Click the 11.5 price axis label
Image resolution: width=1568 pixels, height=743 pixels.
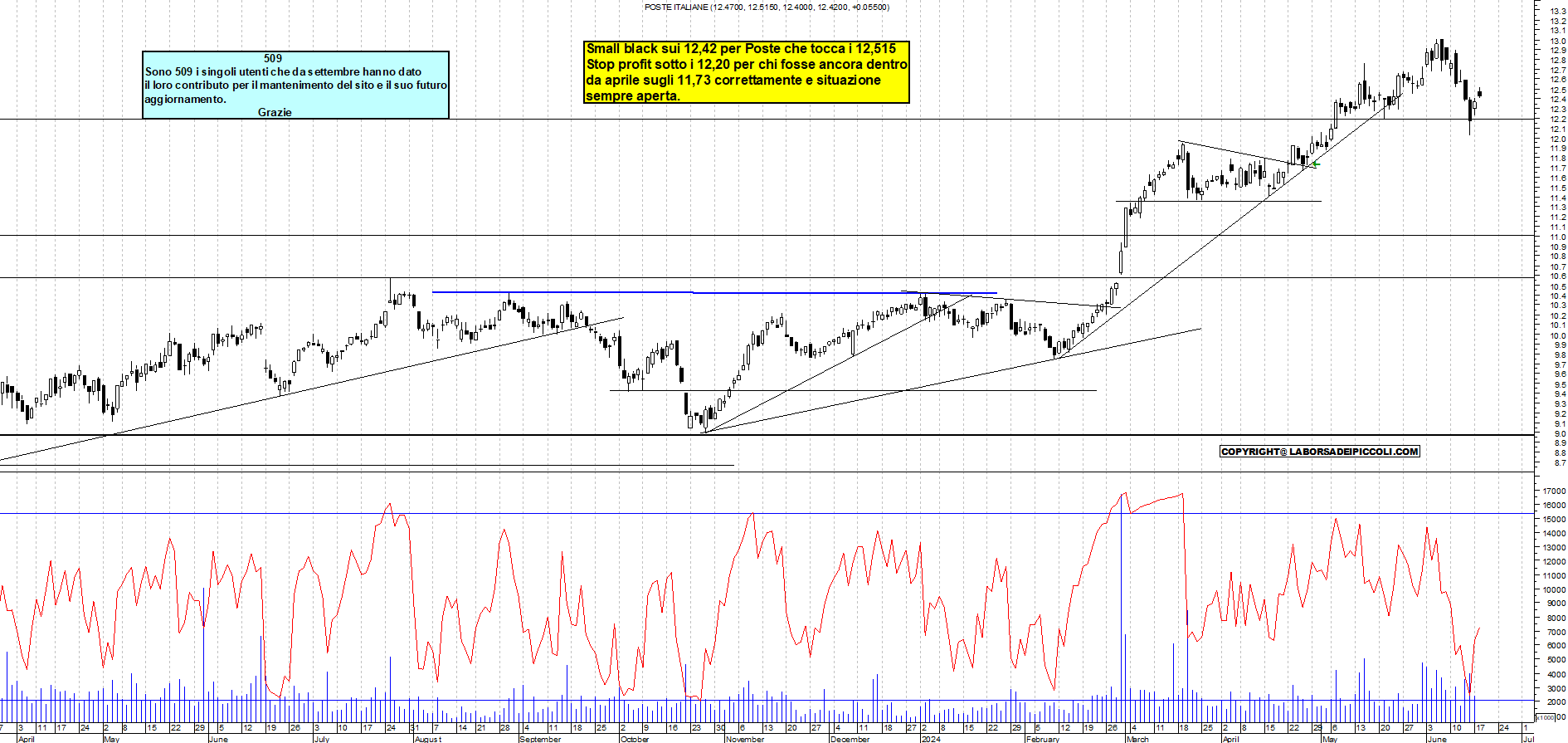tap(1557, 188)
